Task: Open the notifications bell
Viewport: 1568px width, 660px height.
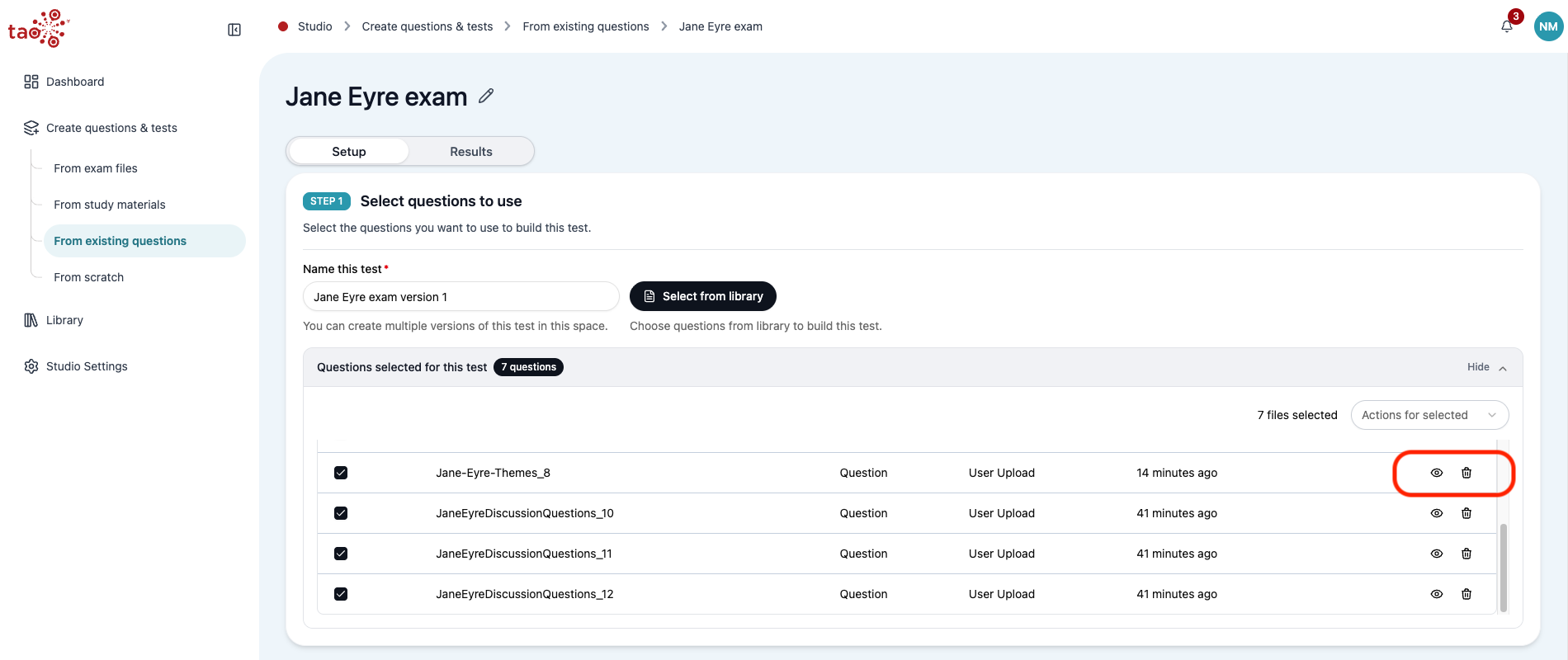Action: click(1507, 26)
